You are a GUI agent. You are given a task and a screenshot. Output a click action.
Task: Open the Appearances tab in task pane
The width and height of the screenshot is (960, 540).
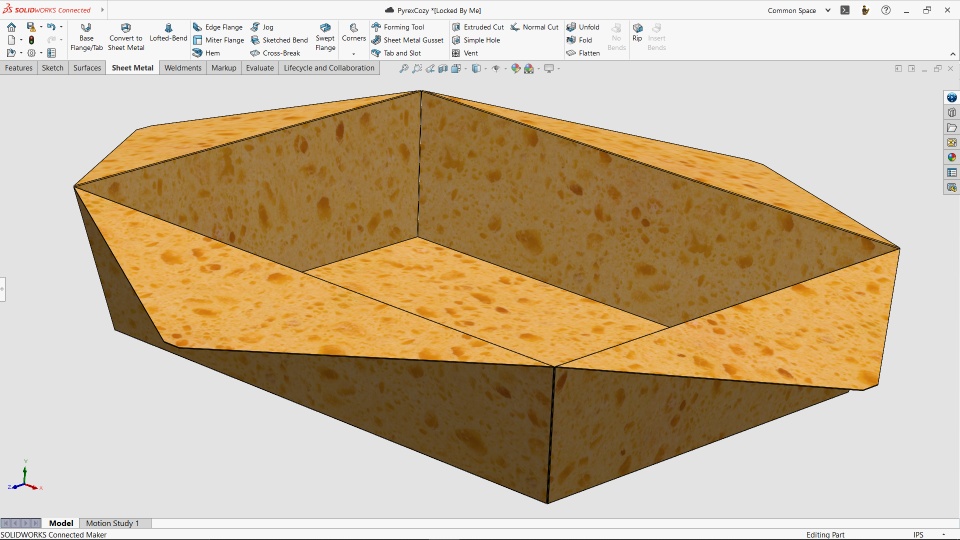tap(952, 157)
